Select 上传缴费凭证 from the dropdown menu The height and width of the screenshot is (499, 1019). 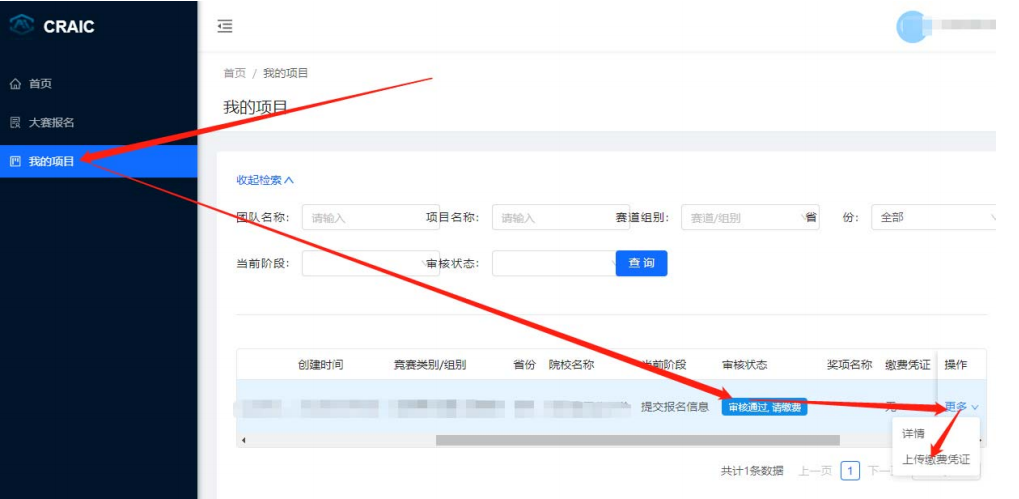pyautogui.click(x=935, y=460)
